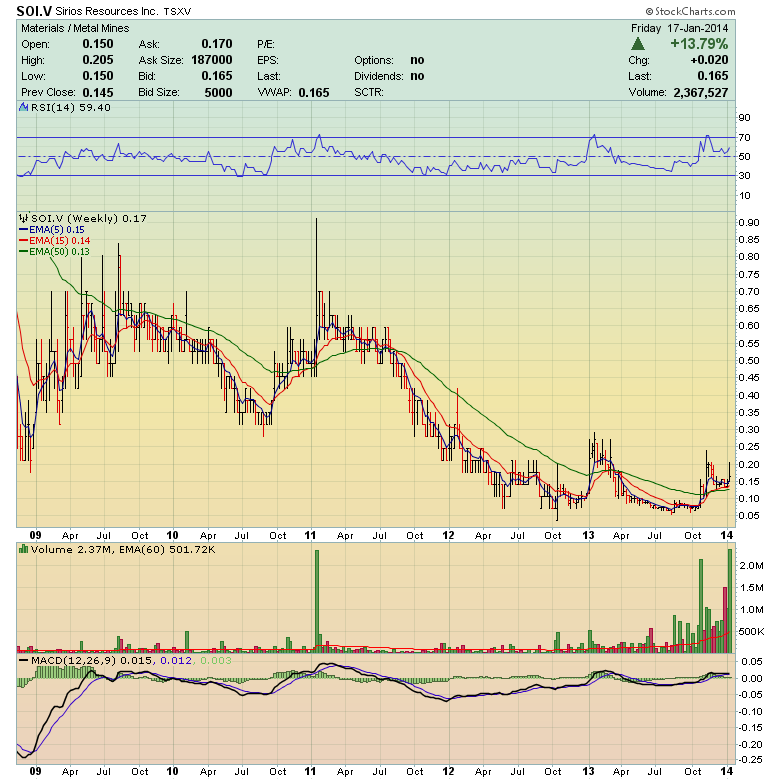Viewport: 780px width, 780px height.
Task: Click the Friday 17-Jan-2014 date
Action: 680,28
